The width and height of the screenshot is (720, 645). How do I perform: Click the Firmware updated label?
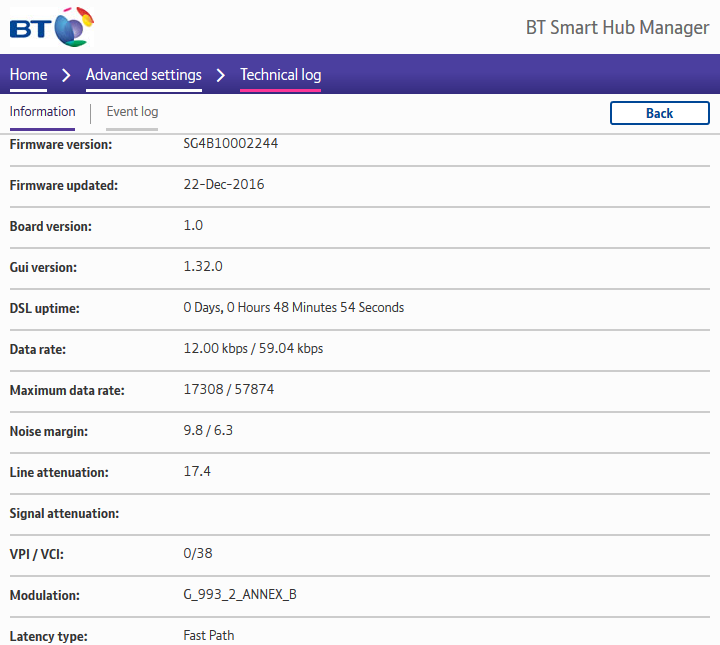64,185
